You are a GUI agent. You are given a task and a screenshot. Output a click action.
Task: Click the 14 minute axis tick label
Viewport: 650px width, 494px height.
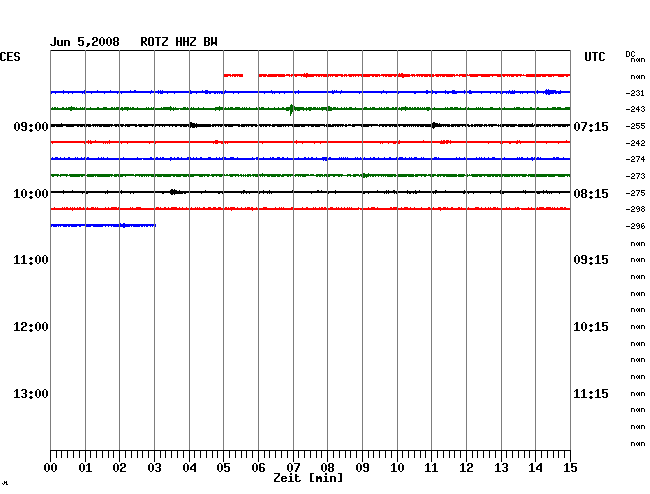[x=535, y=468]
